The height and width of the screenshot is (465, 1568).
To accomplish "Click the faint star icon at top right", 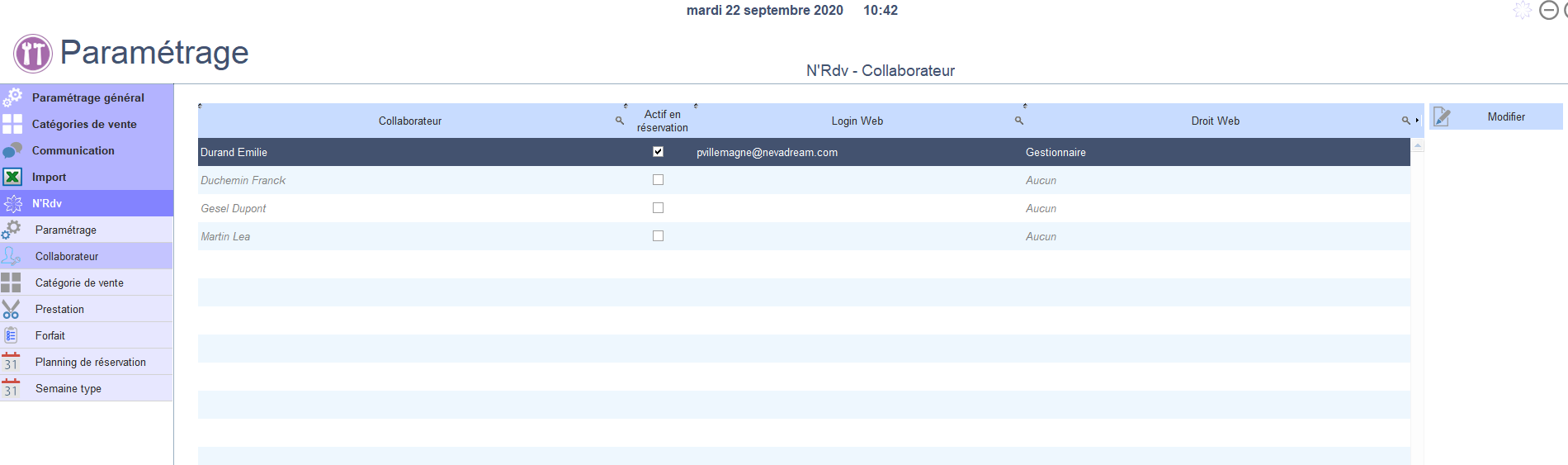I will pos(1523,10).
